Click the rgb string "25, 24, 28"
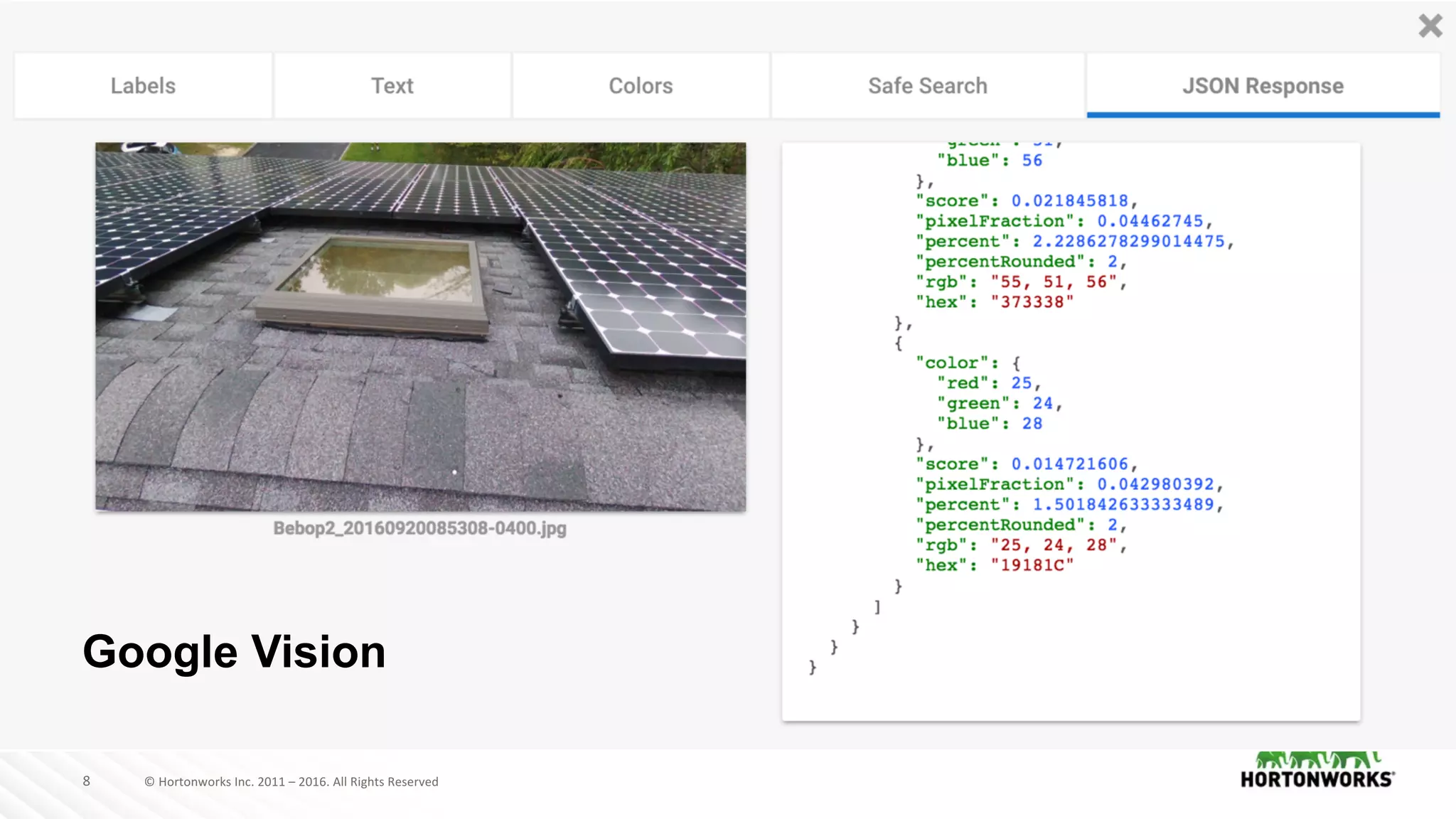This screenshot has height=819, width=1456. tap(1054, 545)
